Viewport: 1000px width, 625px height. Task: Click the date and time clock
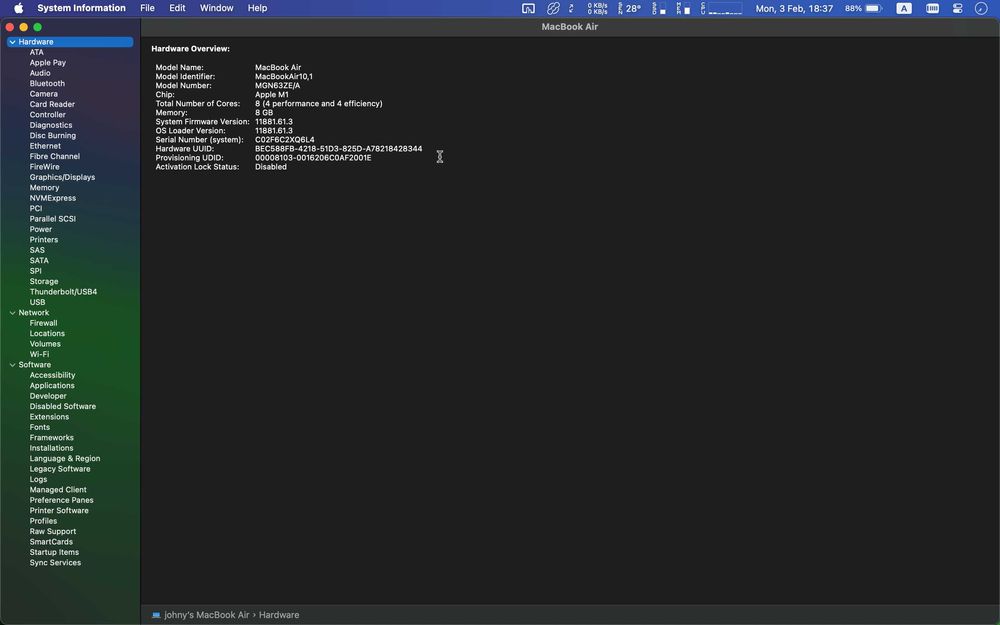(794, 8)
